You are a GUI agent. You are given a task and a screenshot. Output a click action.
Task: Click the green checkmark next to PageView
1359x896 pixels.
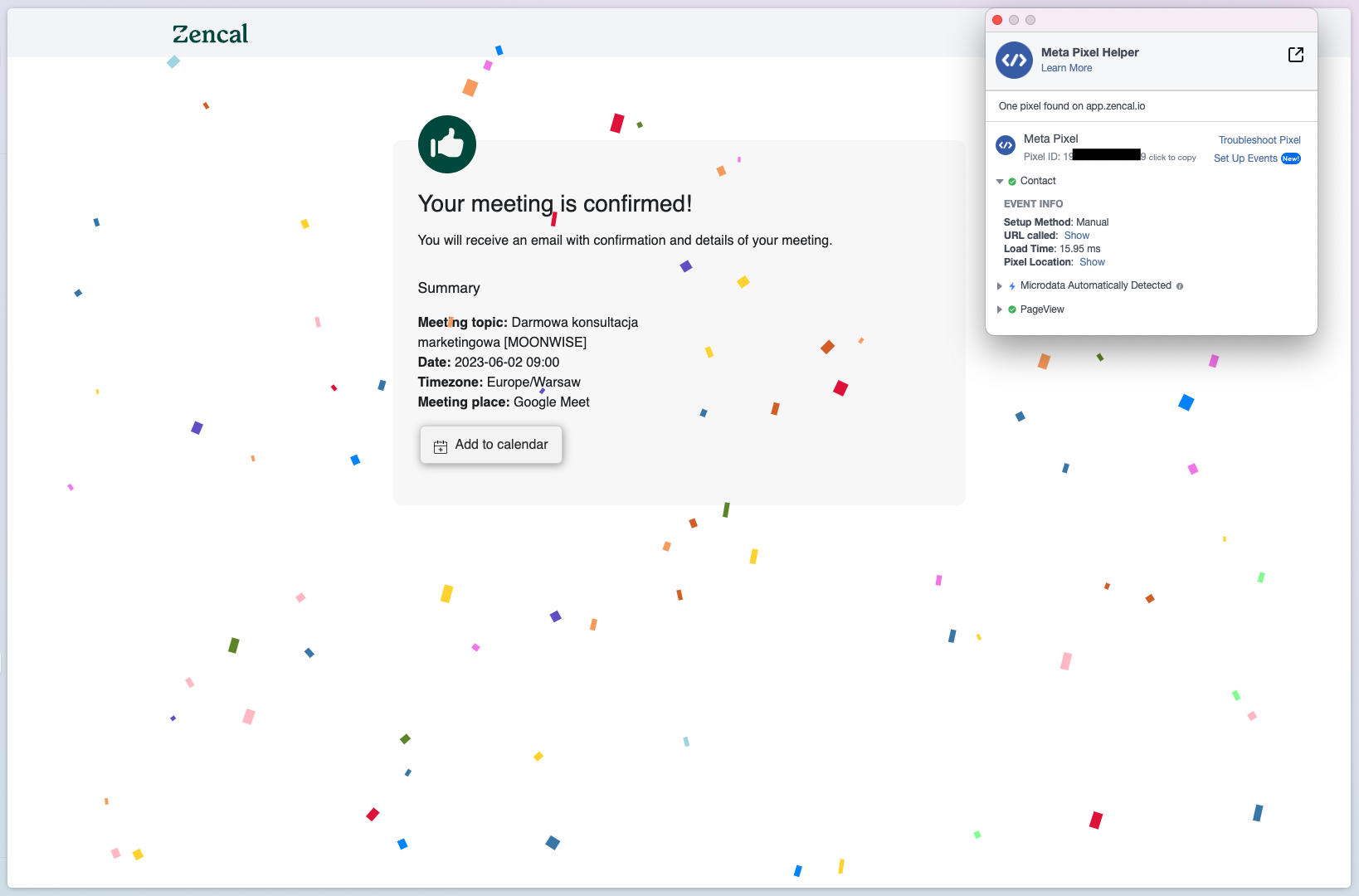[x=1012, y=309]
